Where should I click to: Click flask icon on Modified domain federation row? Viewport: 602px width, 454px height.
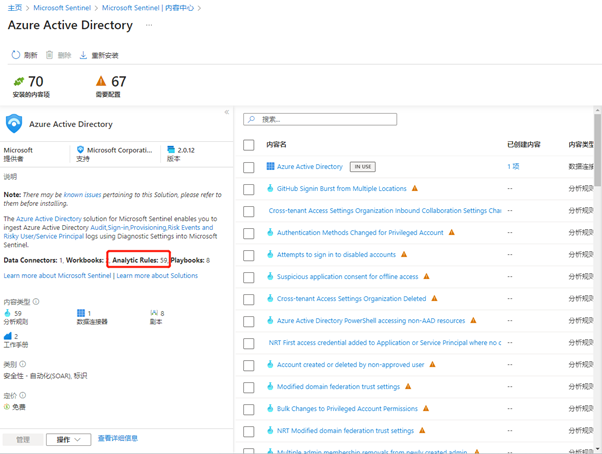(270, 386)
